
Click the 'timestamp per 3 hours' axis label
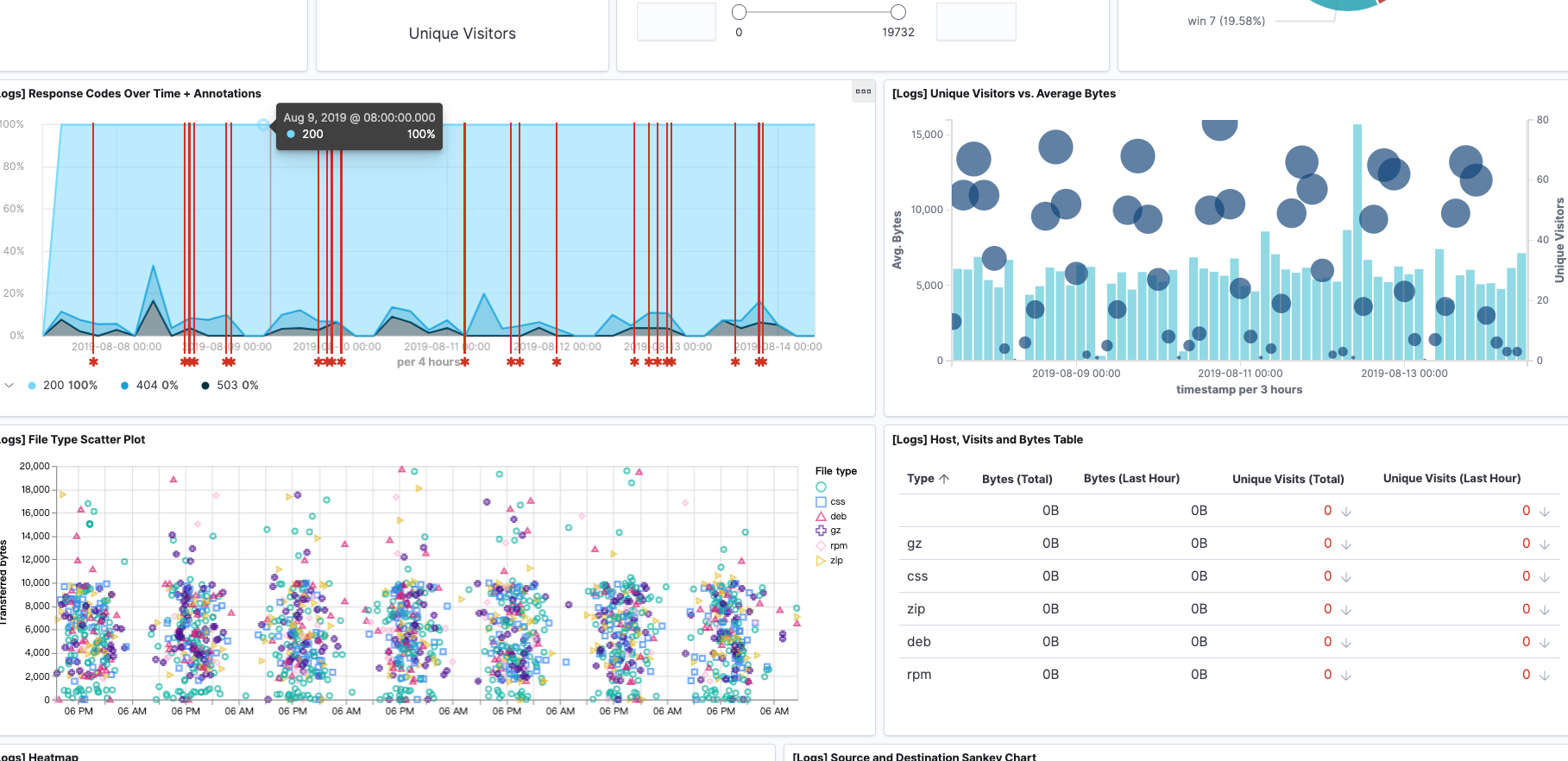[1239, 389]
